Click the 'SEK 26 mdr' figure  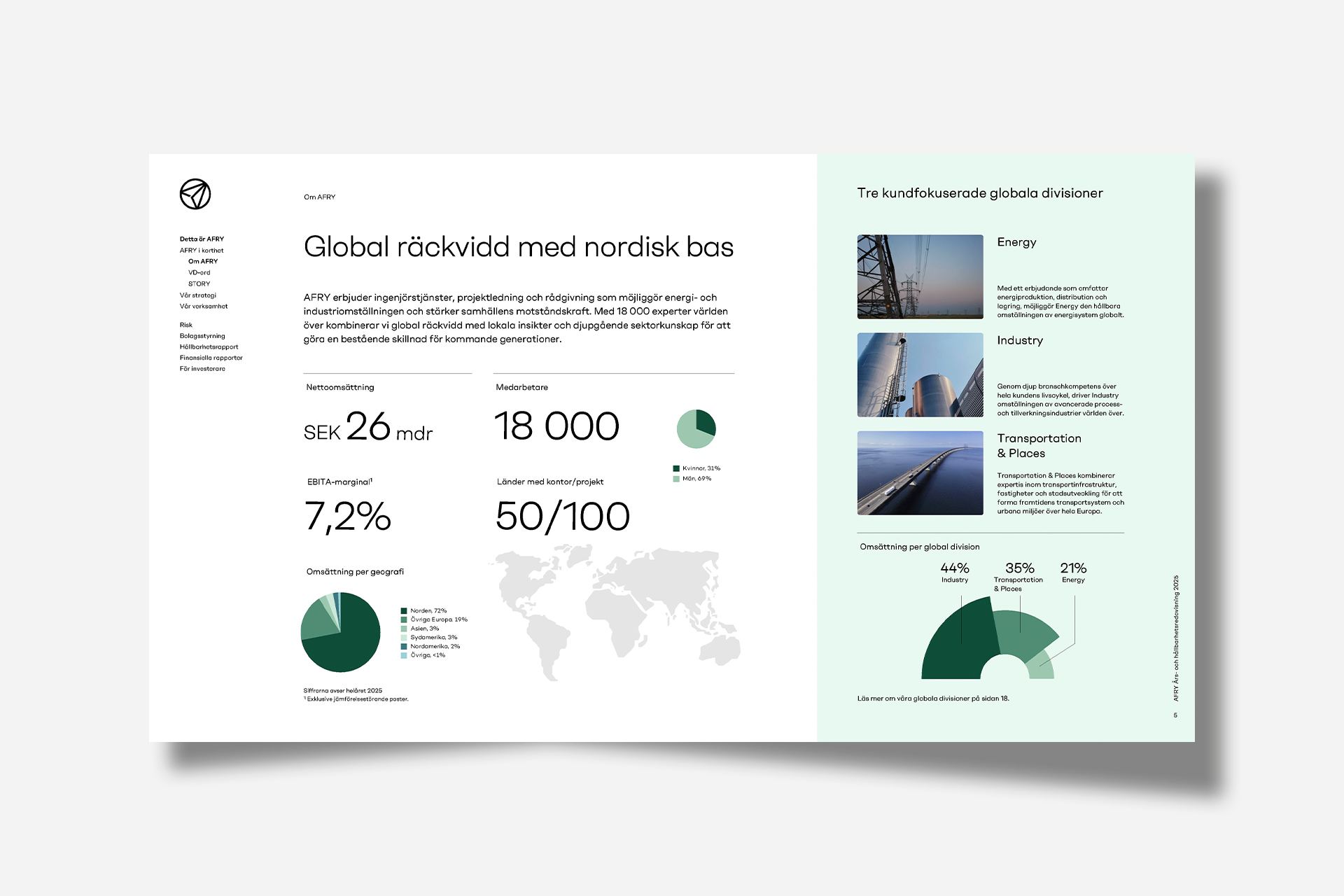(x=368, y=427)
